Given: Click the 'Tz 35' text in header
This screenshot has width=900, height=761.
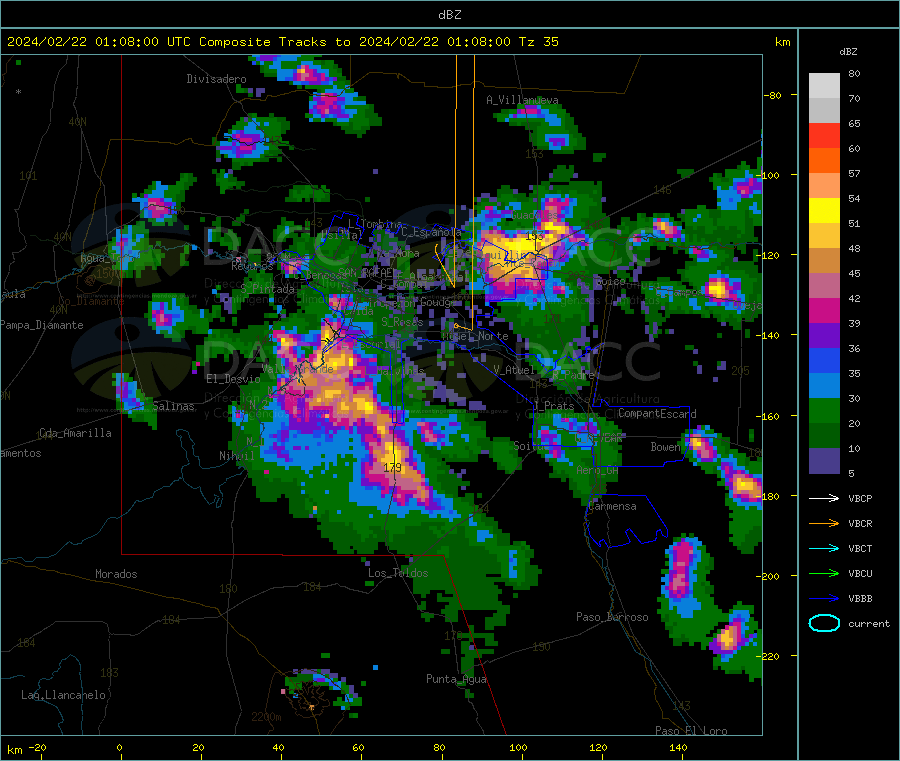Looking at the screenshot, I should [x=538, y=42].
